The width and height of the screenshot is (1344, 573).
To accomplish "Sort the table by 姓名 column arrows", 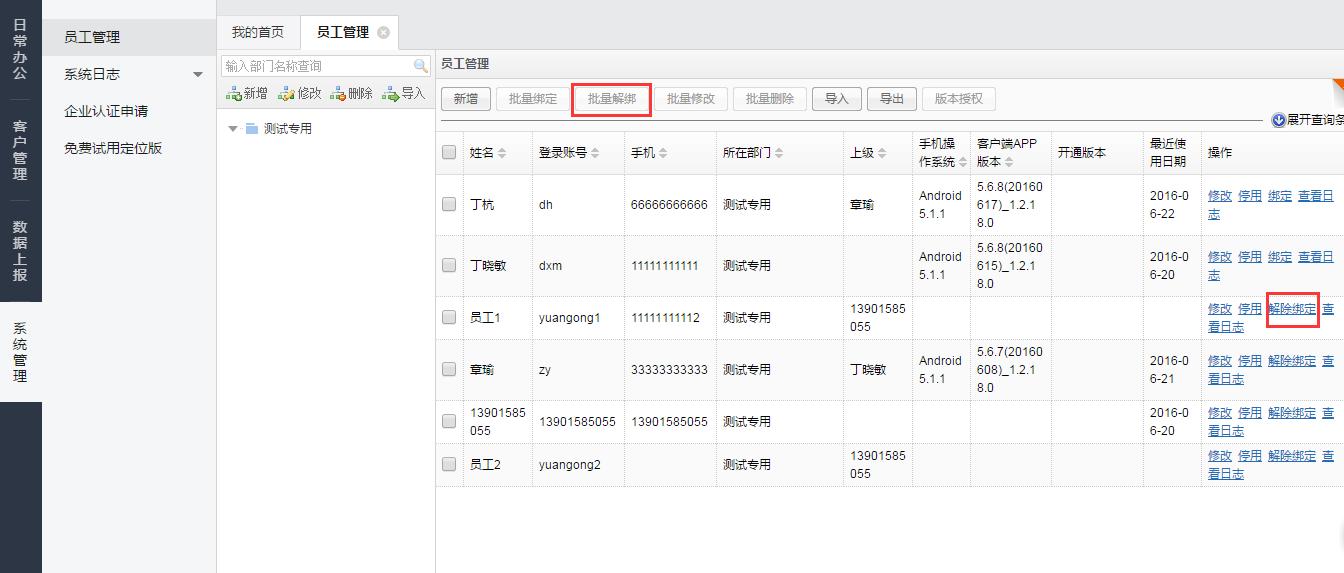I will pos(502,153).
